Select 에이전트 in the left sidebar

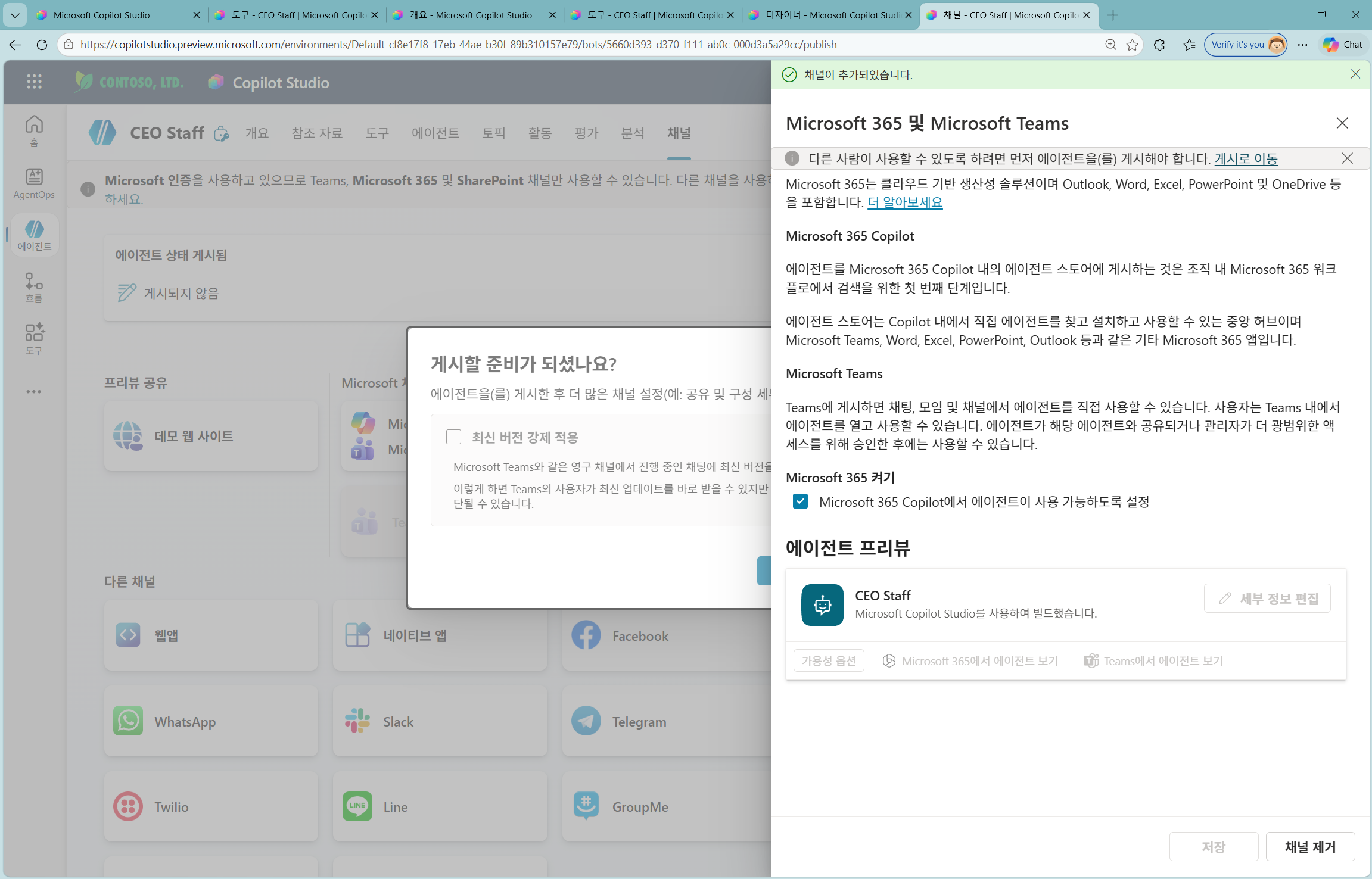34,235
